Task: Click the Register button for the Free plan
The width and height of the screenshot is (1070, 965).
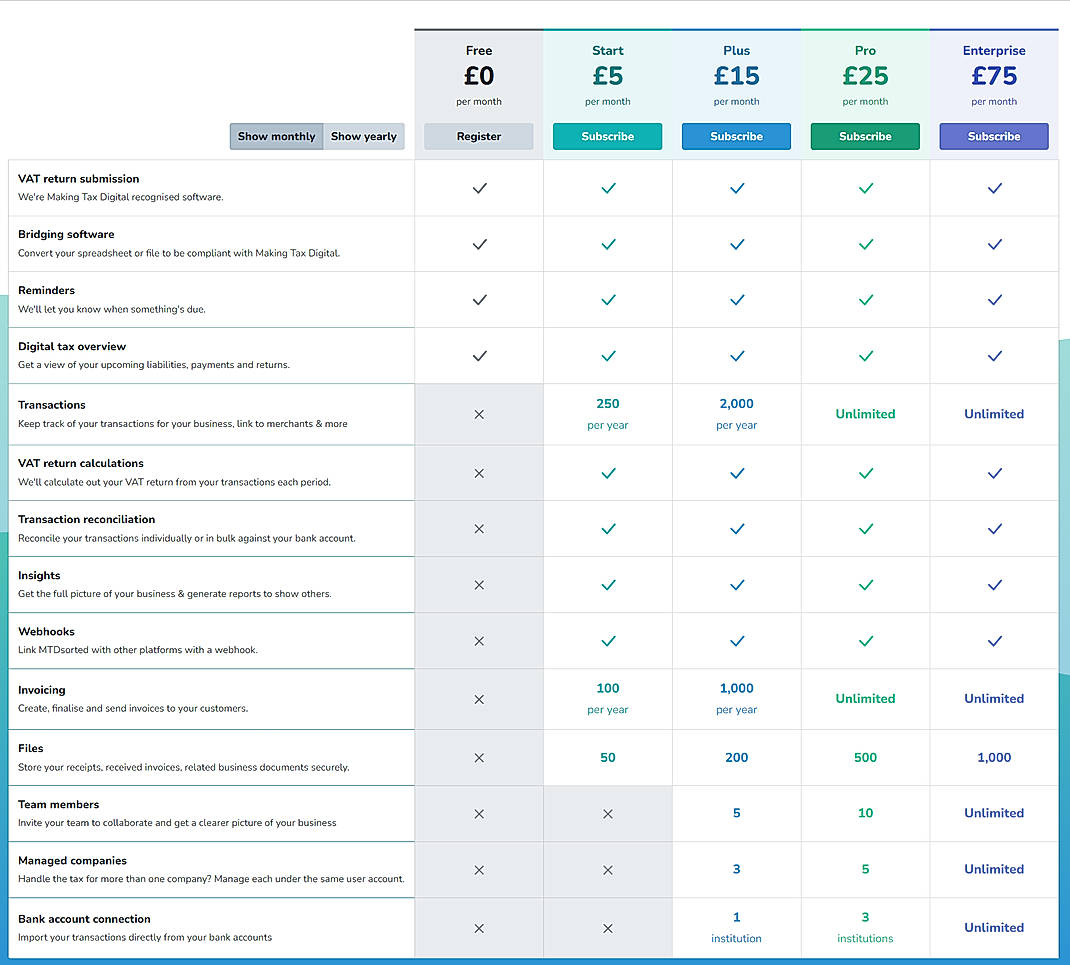Action: [479, 136]
